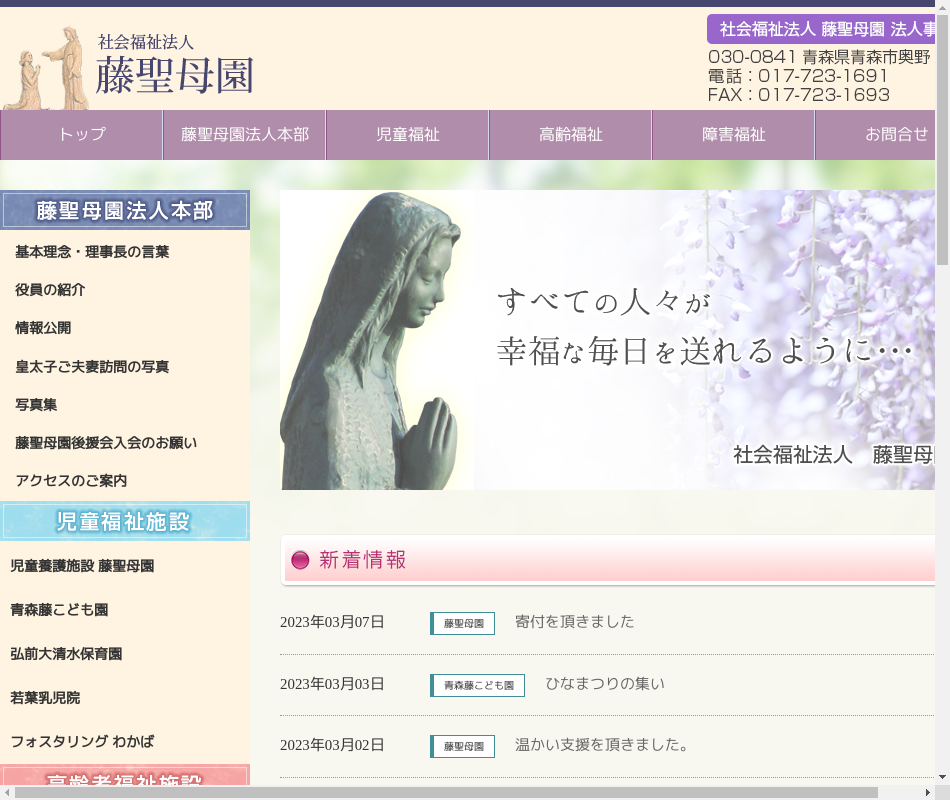The height and width of the screenshot is (800, 950).
Task: Open the お問合せ contact page
Action: pos(880,135)
